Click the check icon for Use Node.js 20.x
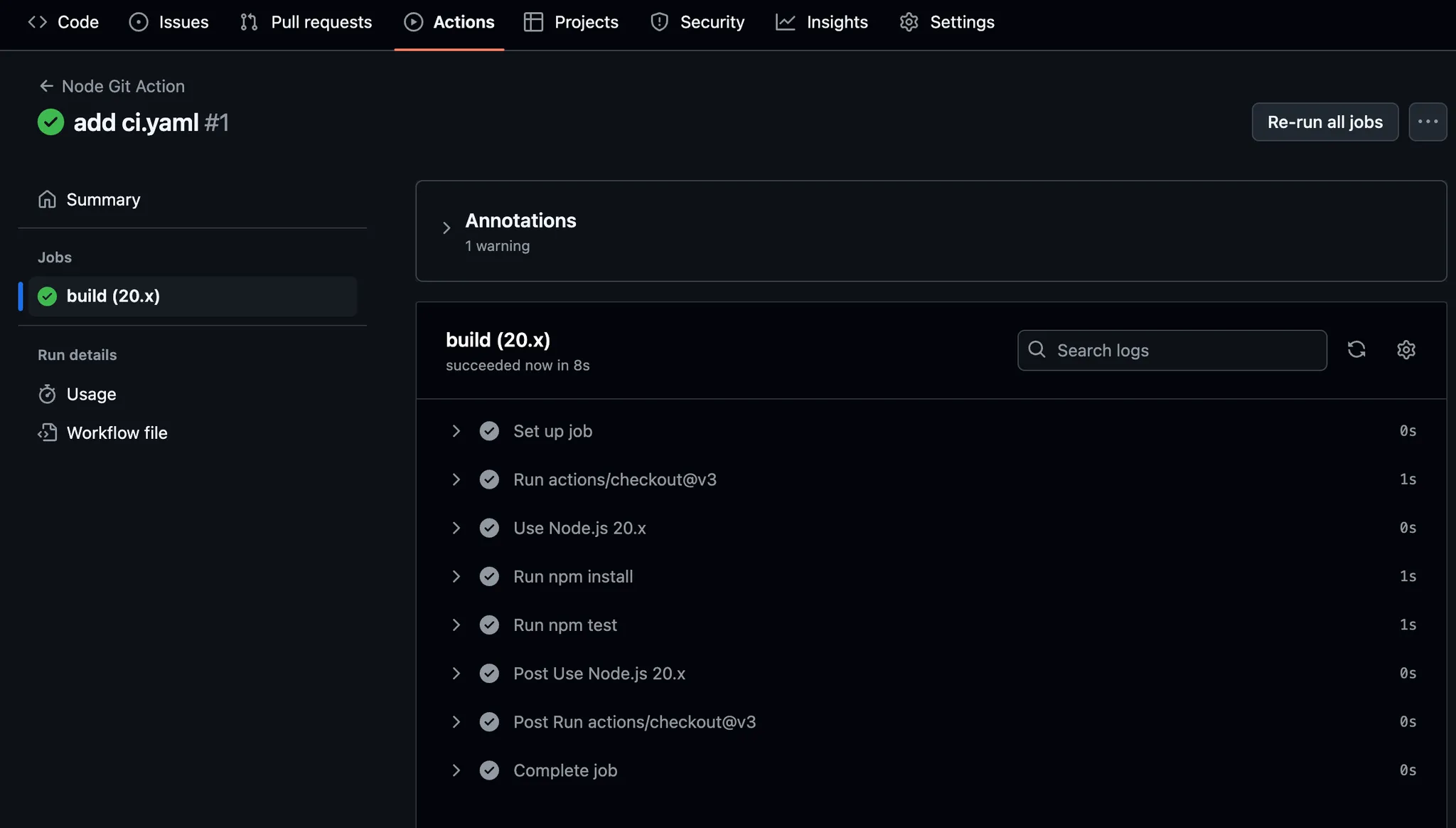The image size is (1456, 828). coord(489,528)
